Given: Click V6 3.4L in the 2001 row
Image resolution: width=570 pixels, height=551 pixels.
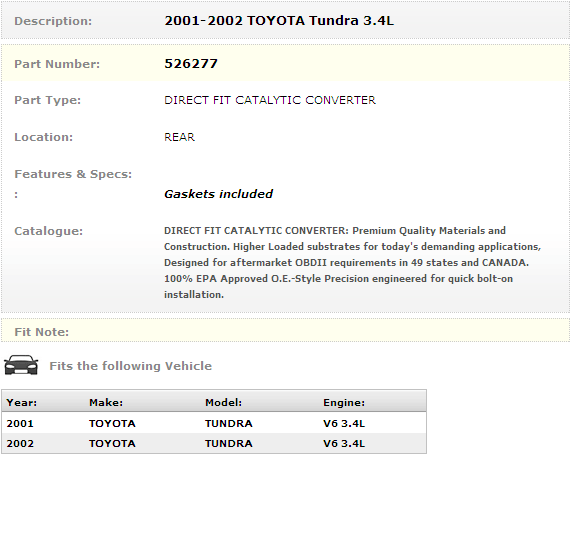Looking at the screenshot, I should click(344, 423).
